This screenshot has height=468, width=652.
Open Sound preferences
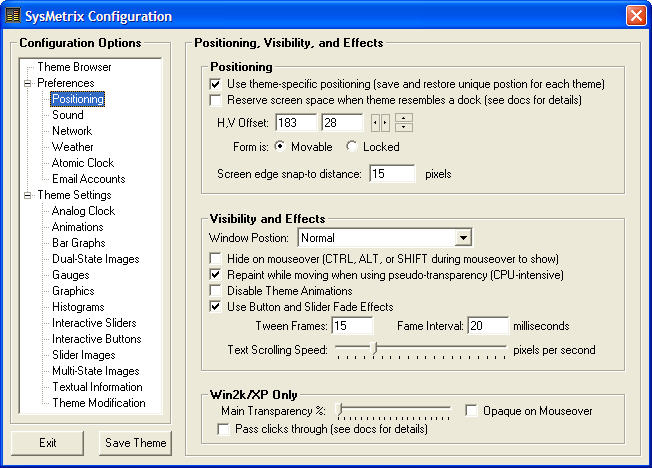68,115
